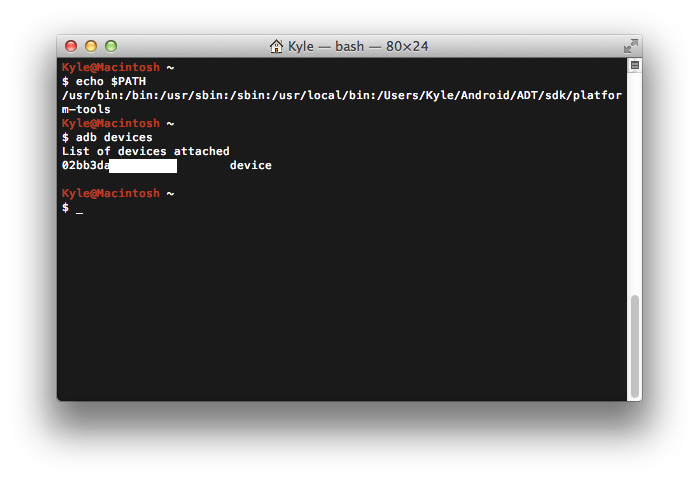Click the white redacted box over the serial
The image size is (699, 480).
143,166
